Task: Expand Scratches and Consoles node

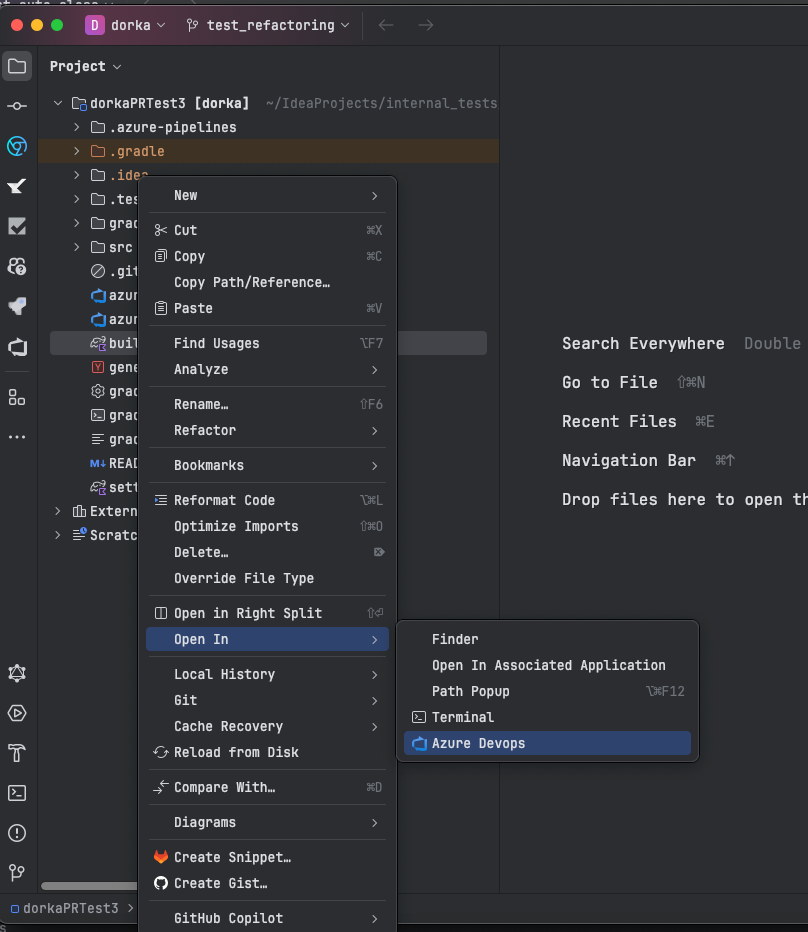Action: click(x=58, y=535)
